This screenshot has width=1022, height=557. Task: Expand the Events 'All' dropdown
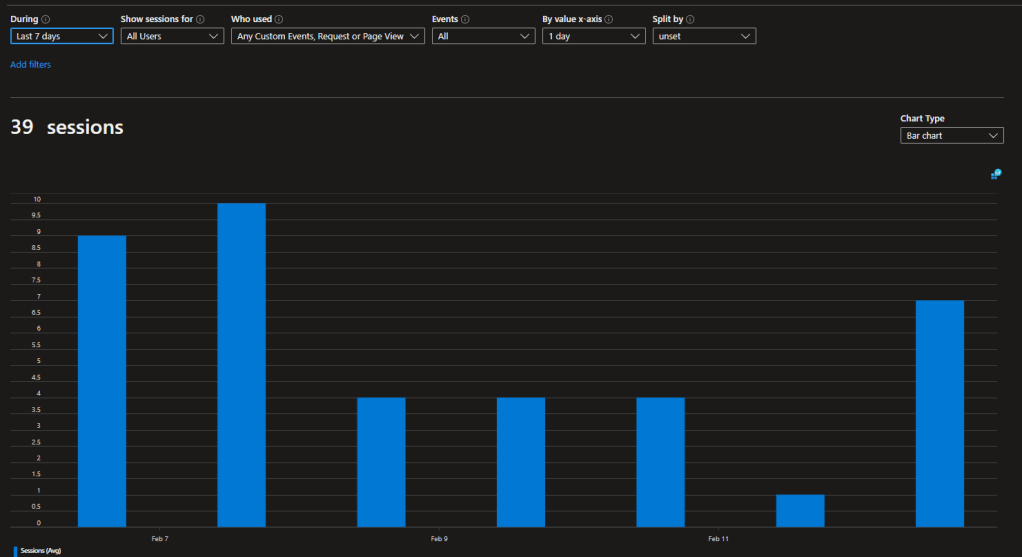pyautogui.click(x=484, y=36)
